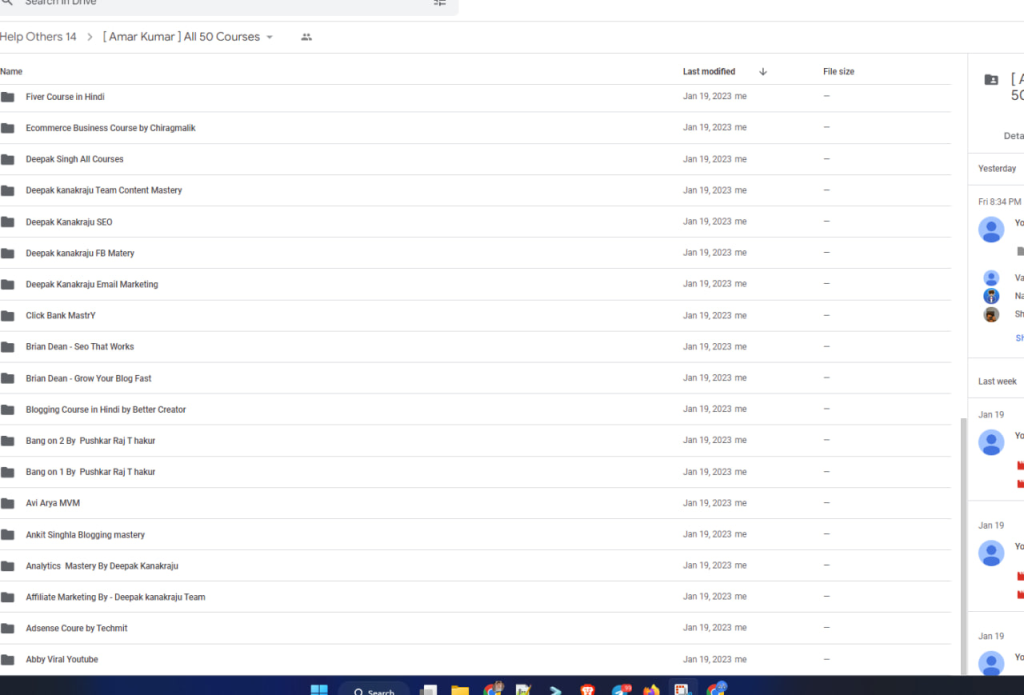The image size is (1024, 695).
Task: Select folder icon for Ankit Singhla Blogging mastery
Action: point(8,534)
